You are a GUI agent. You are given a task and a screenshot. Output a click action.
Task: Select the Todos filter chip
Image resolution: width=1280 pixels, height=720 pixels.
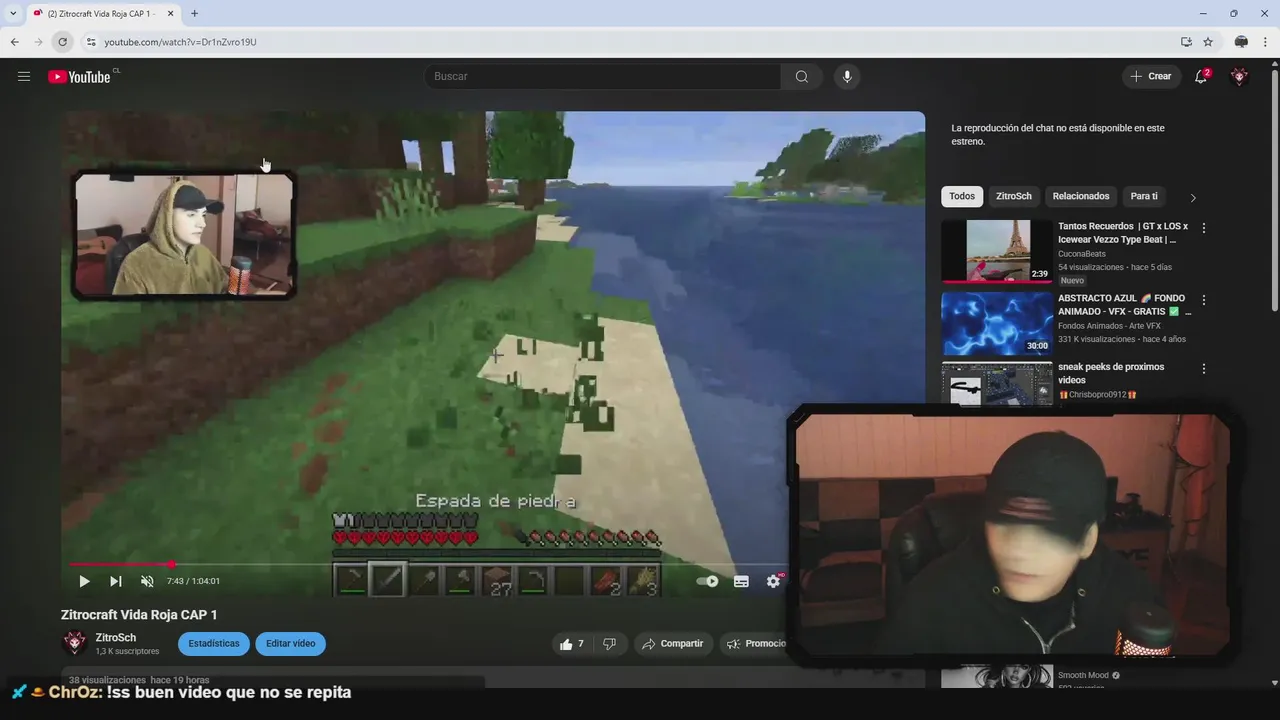point(962,196)
